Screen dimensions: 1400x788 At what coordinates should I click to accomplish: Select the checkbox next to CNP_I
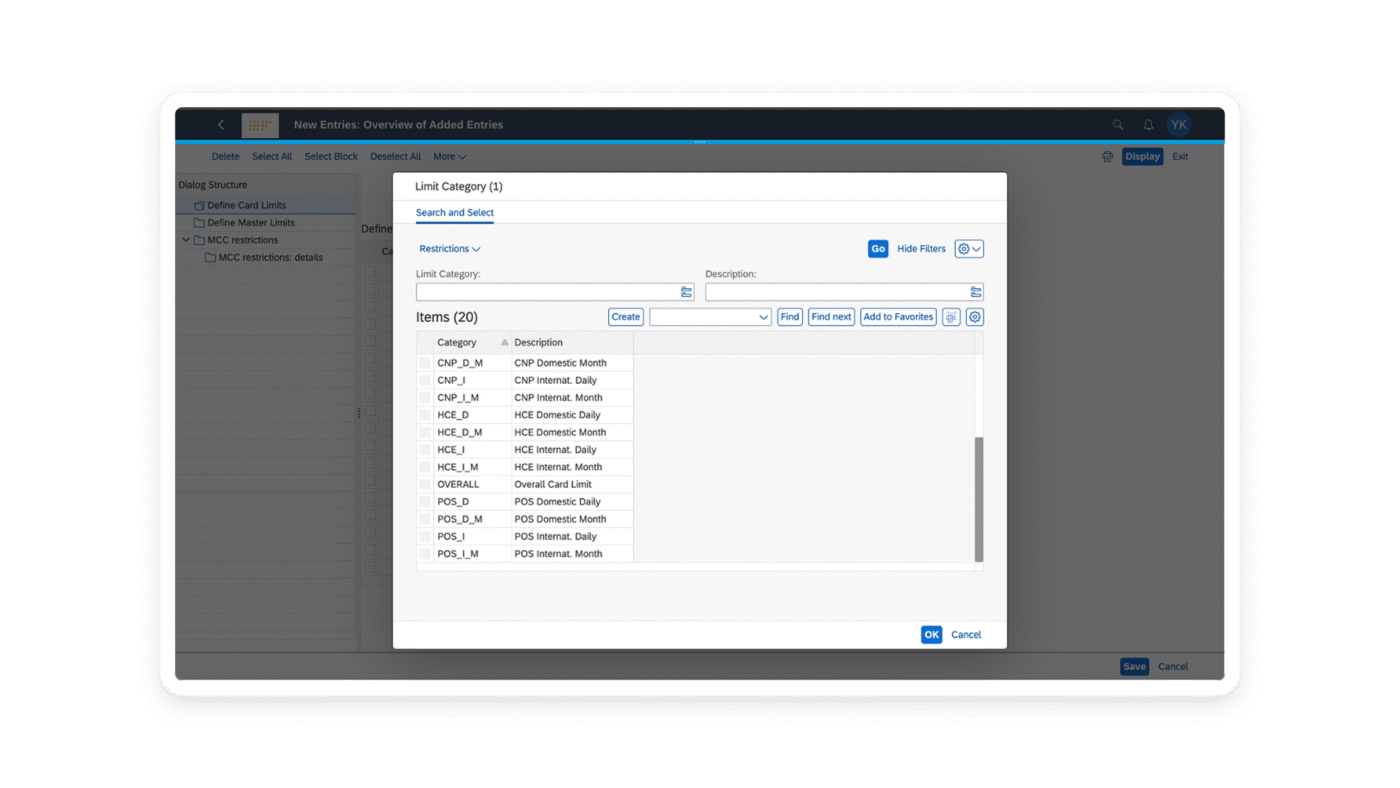point(424,380)
